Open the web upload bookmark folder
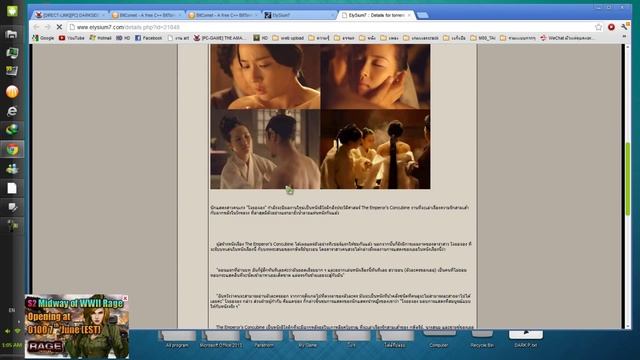This screenshot has width=640, height=360. click(x=288, y=38)
